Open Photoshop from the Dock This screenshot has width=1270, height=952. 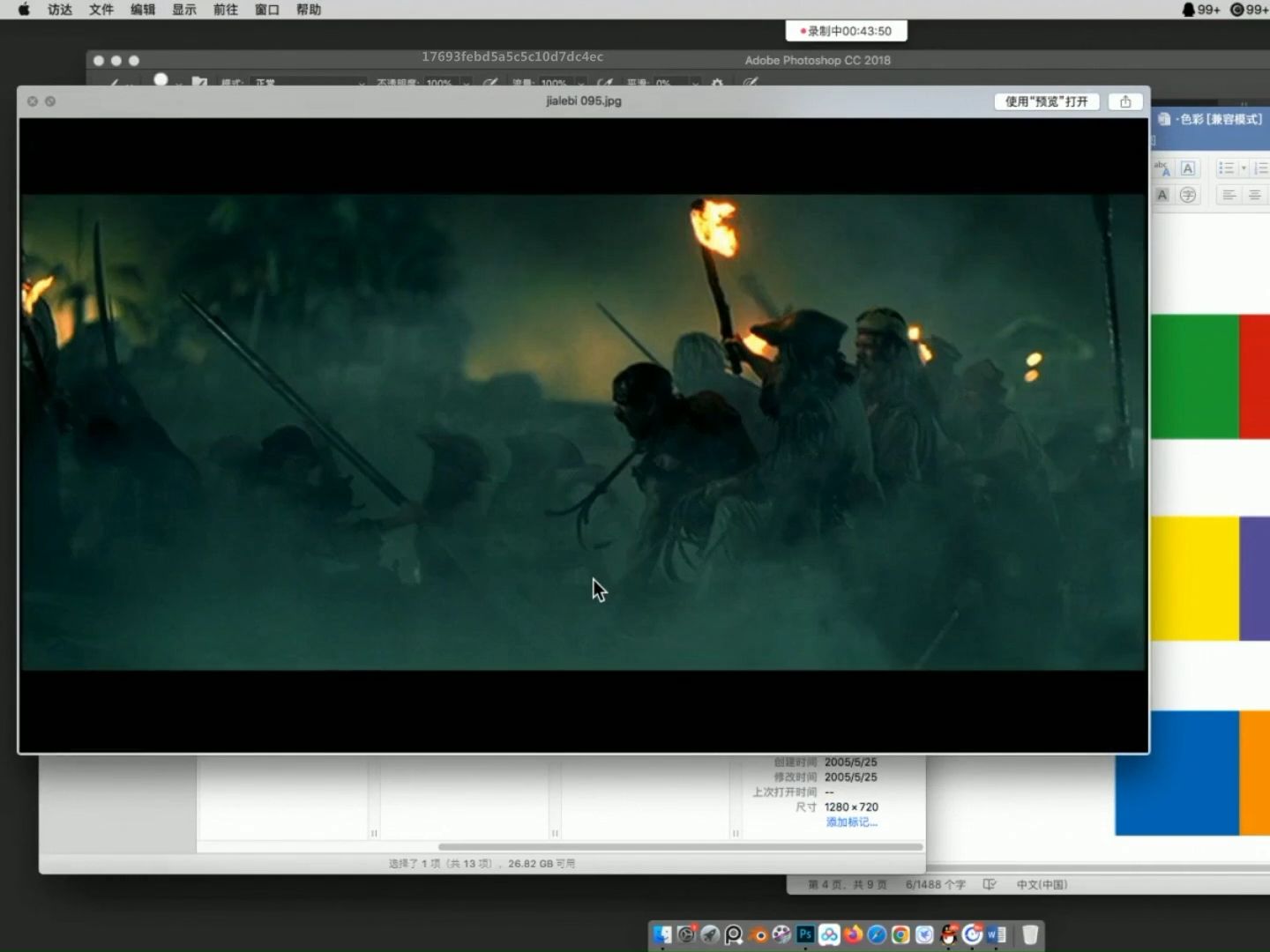805,934
